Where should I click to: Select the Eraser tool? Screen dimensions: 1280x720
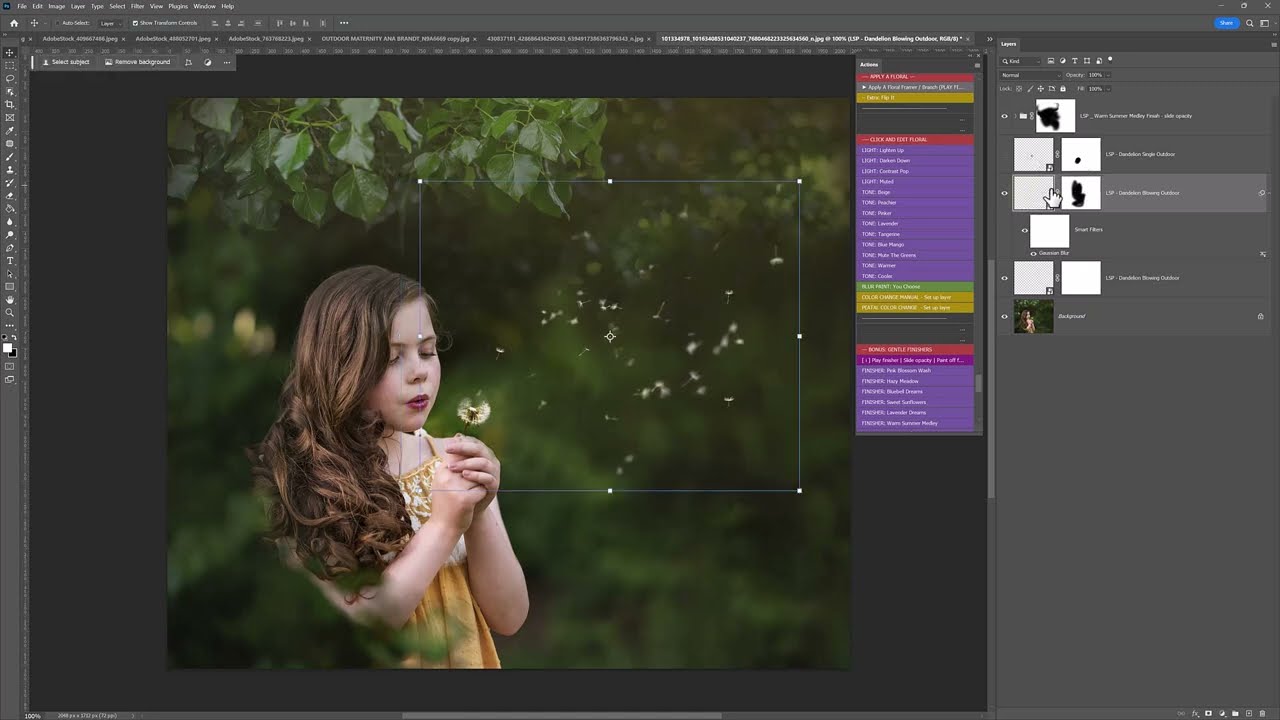(x=10, y=196)
